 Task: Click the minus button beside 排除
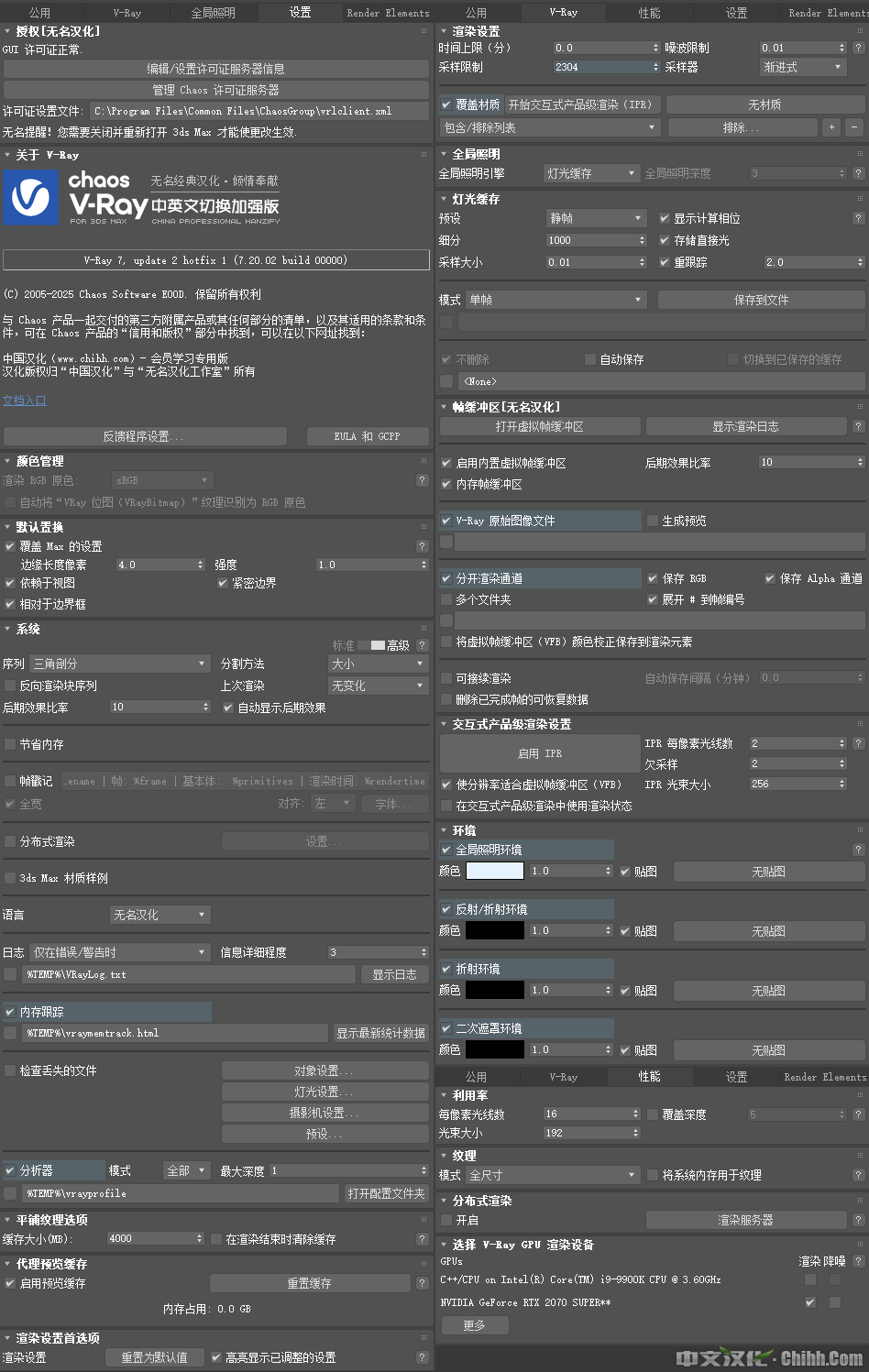(854, 127)
